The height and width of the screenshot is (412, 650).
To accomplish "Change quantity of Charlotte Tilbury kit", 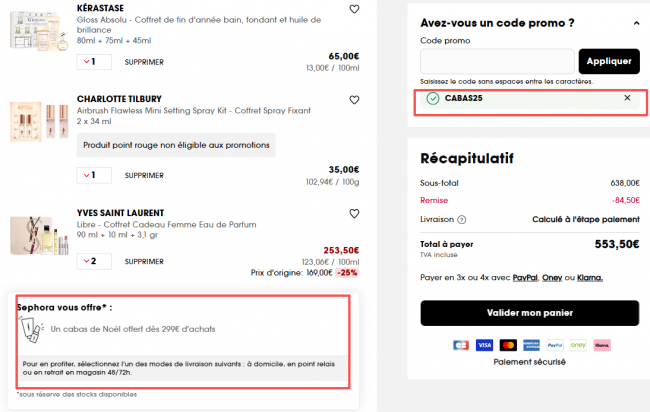I will [x=93, y=176].
